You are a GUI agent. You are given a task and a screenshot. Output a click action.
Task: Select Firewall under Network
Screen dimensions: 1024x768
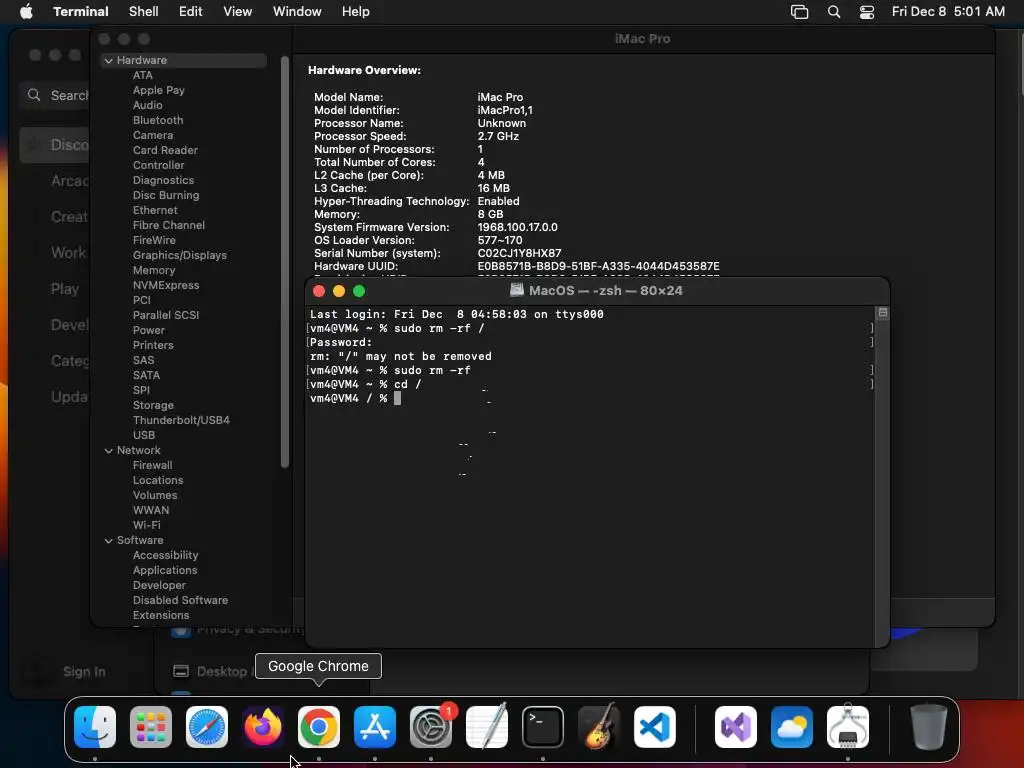(x=152, y=466)
